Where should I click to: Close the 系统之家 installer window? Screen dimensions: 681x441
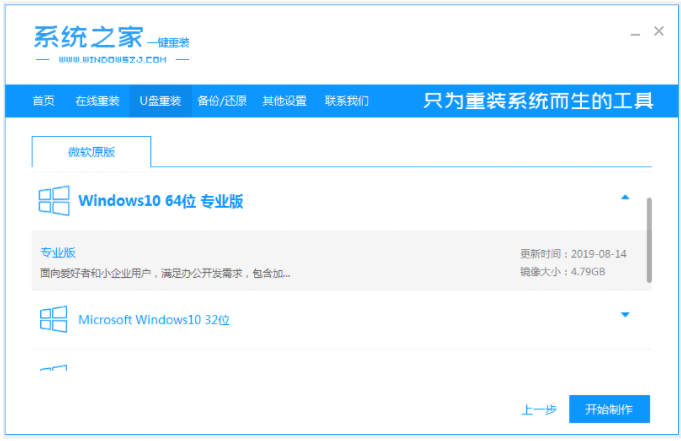click(659, 32)
